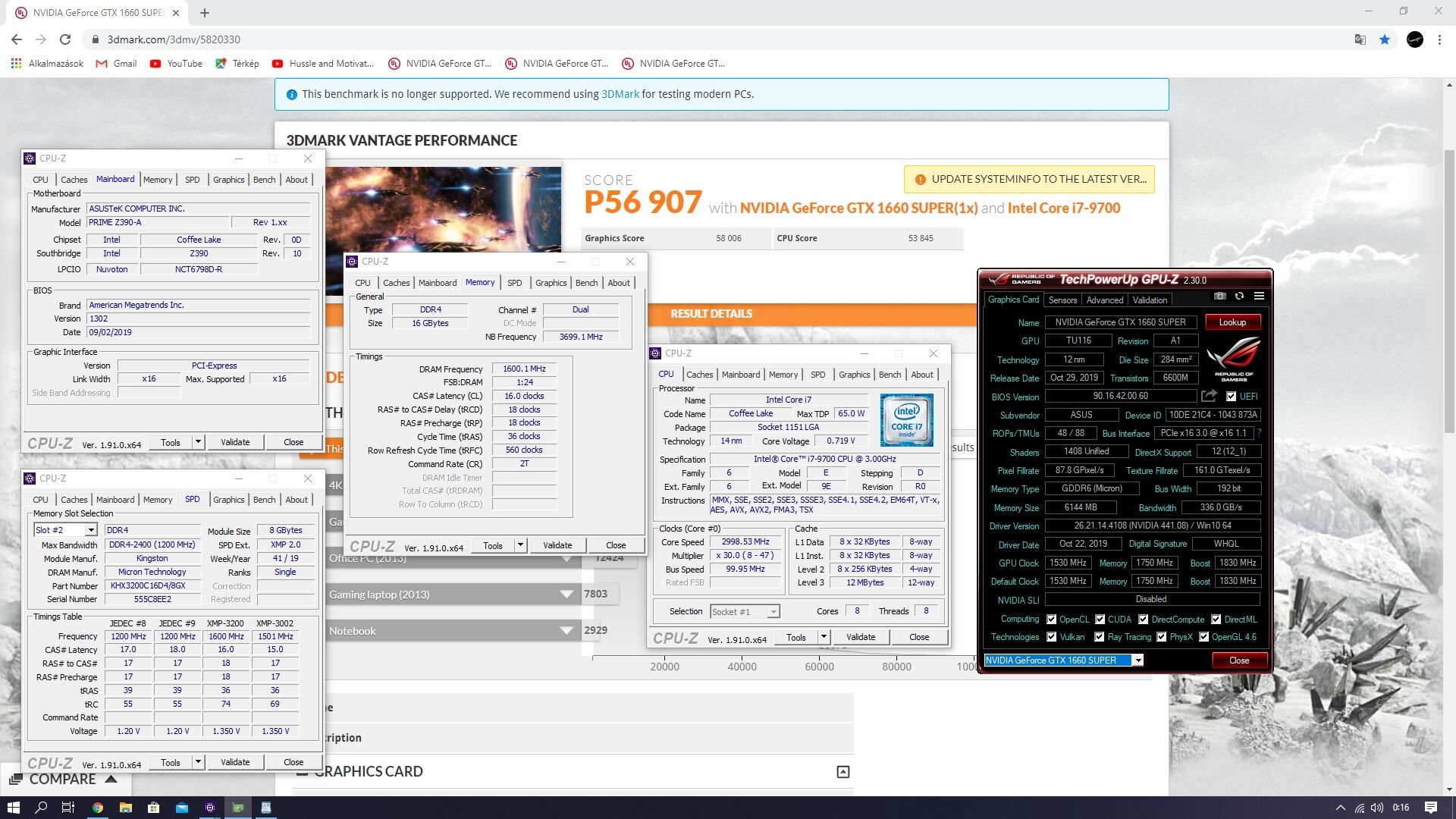Viewport: 1456px width, 819px height.
Task: Reload the 3dmark page
Action: coord(65,39)
